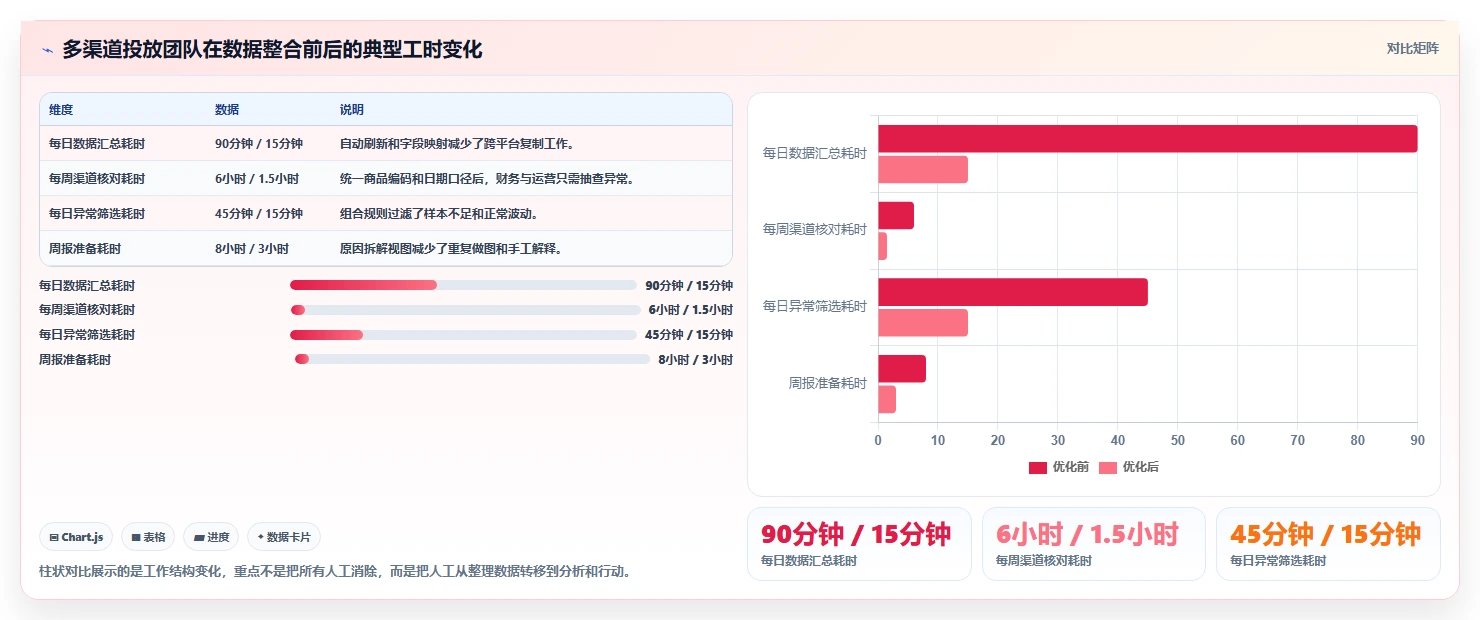1480x620 pixels.
Task: Click the big orange 45分钟 / 15分钟 card value
Action: click(x=1325, y=534)
